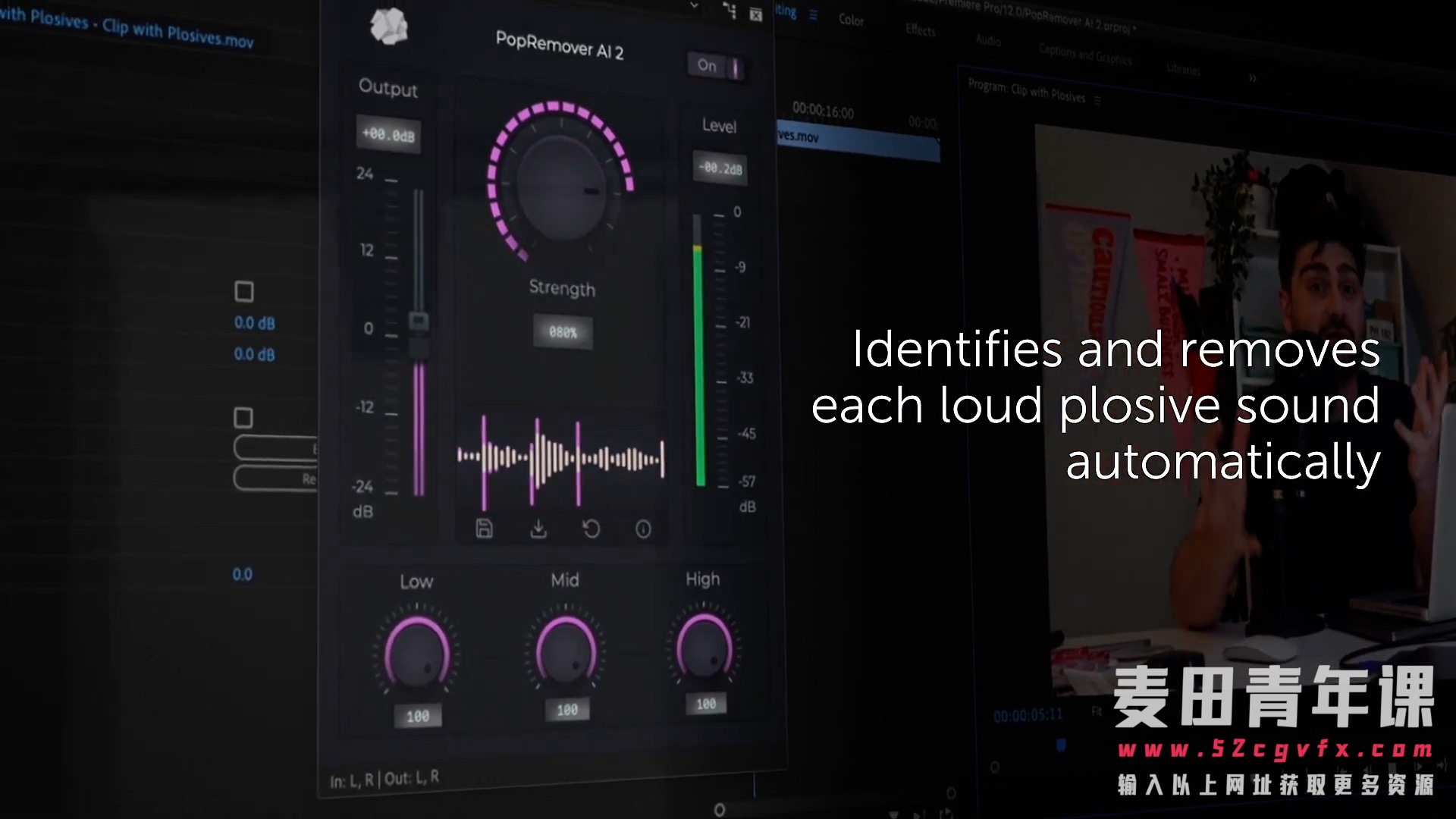
Task: Open the Libraries workspace tab
Action: [x=1183, y=69]
